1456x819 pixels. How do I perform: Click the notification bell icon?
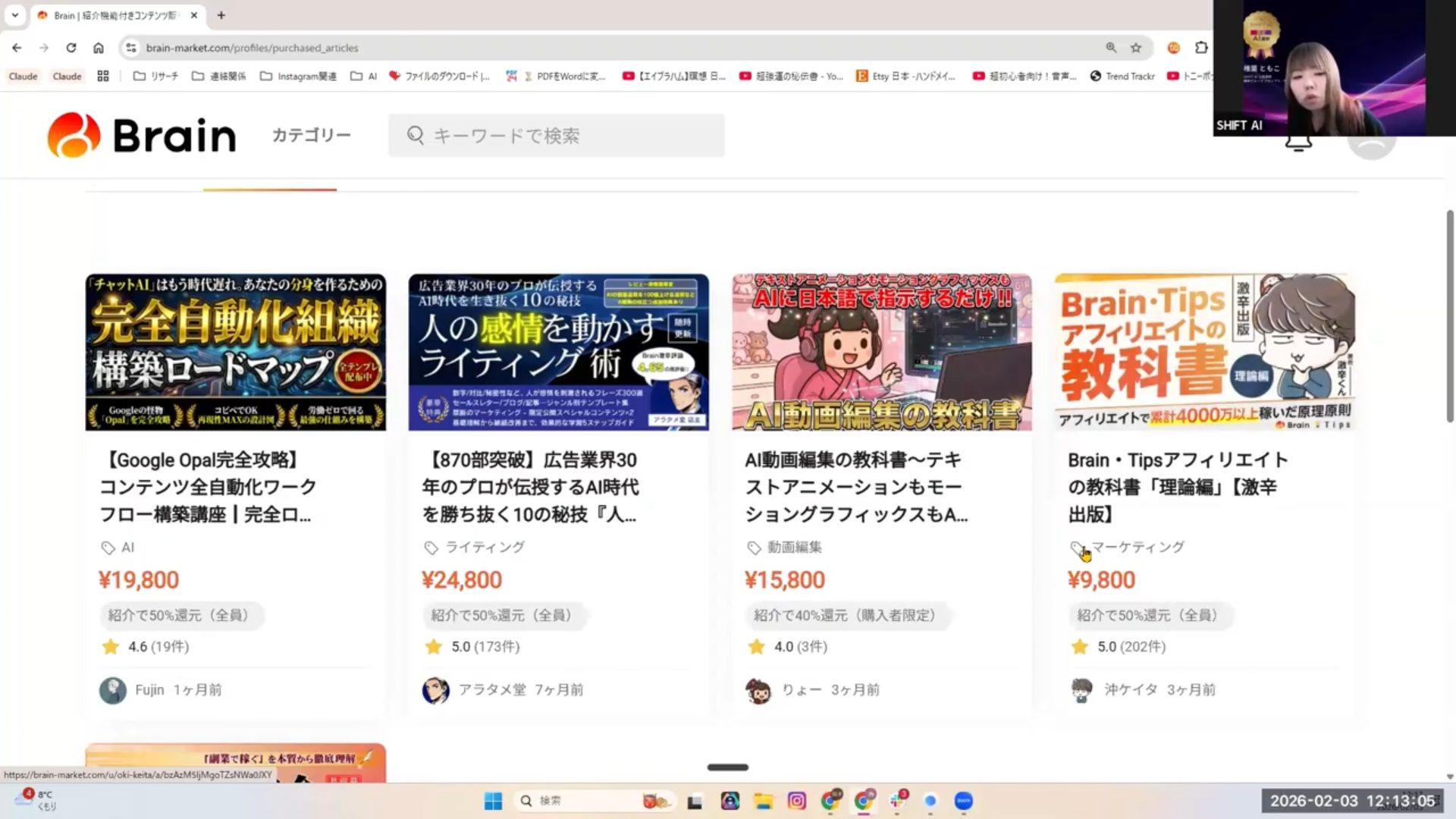tap(1298, 144)
